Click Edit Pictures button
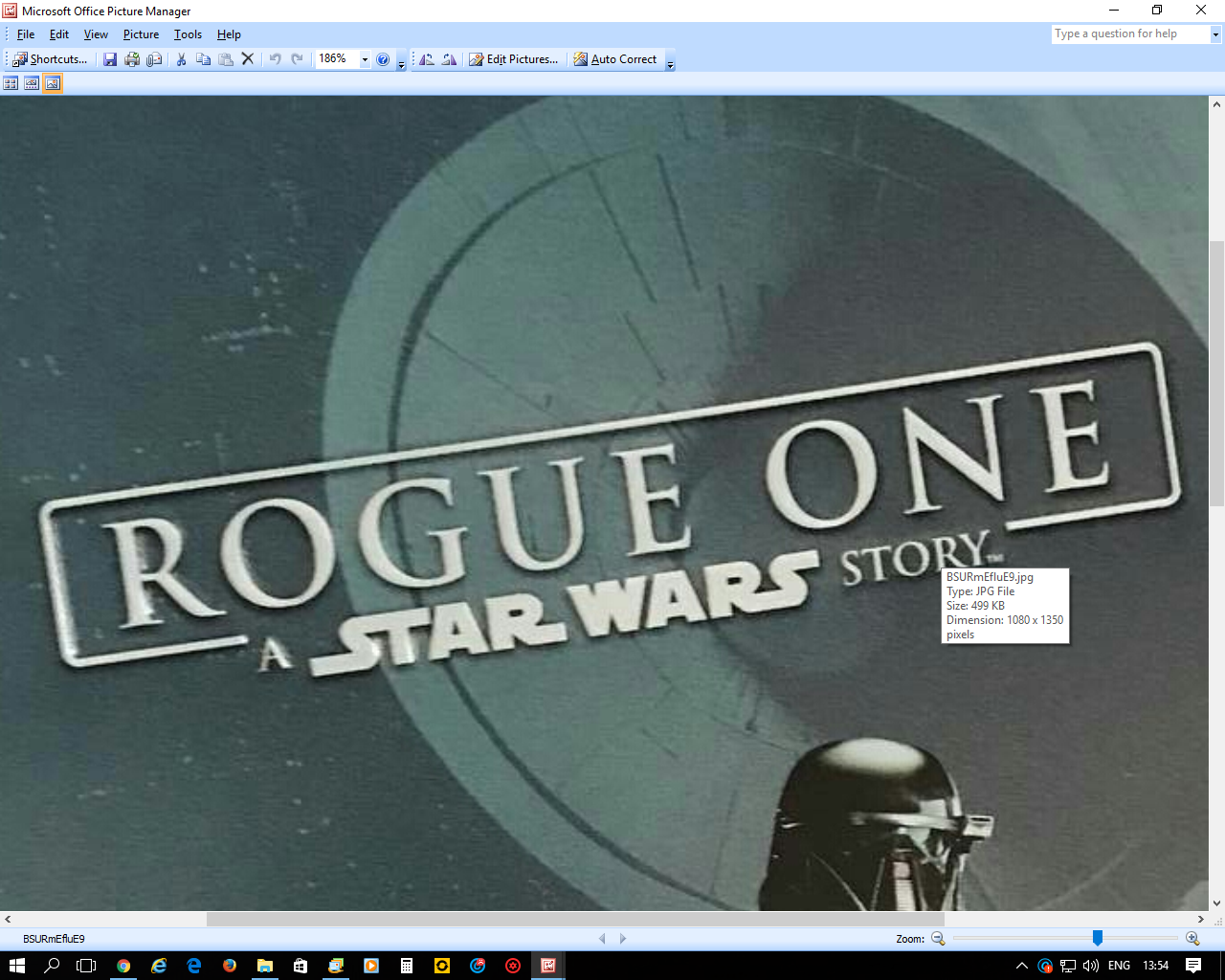The width and height of the screenshot is (1225, 980). click(513, 59)
